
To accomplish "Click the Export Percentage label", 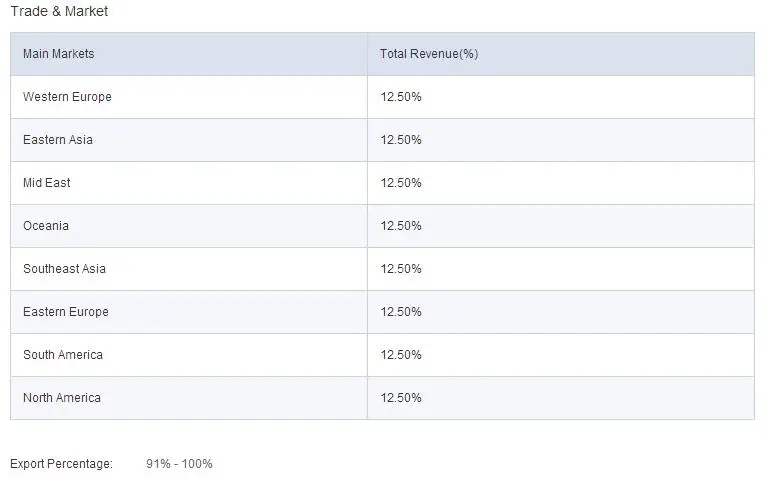I will point(61,464).
